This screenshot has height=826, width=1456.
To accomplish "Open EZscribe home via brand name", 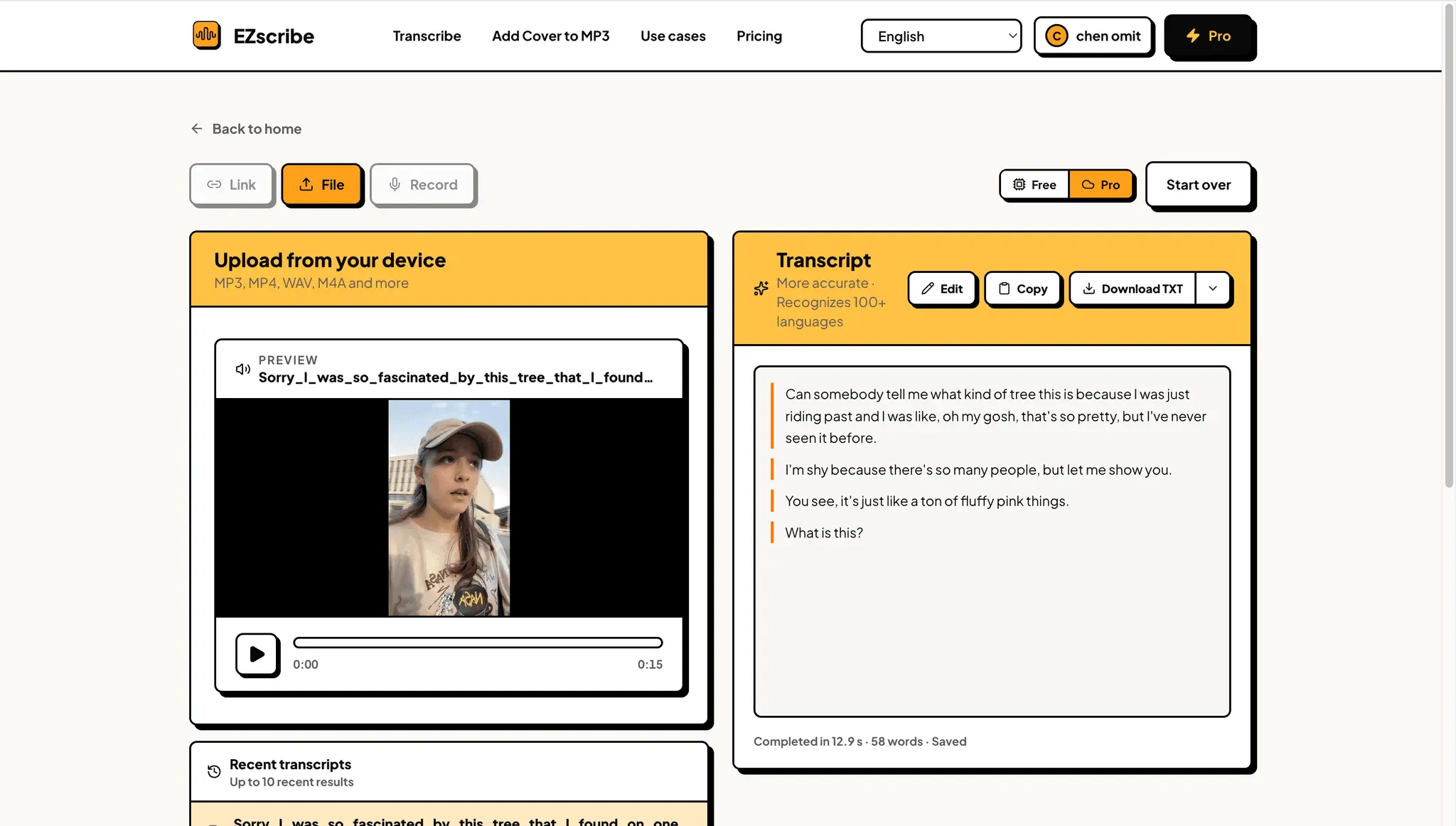I will pos(274,36).
